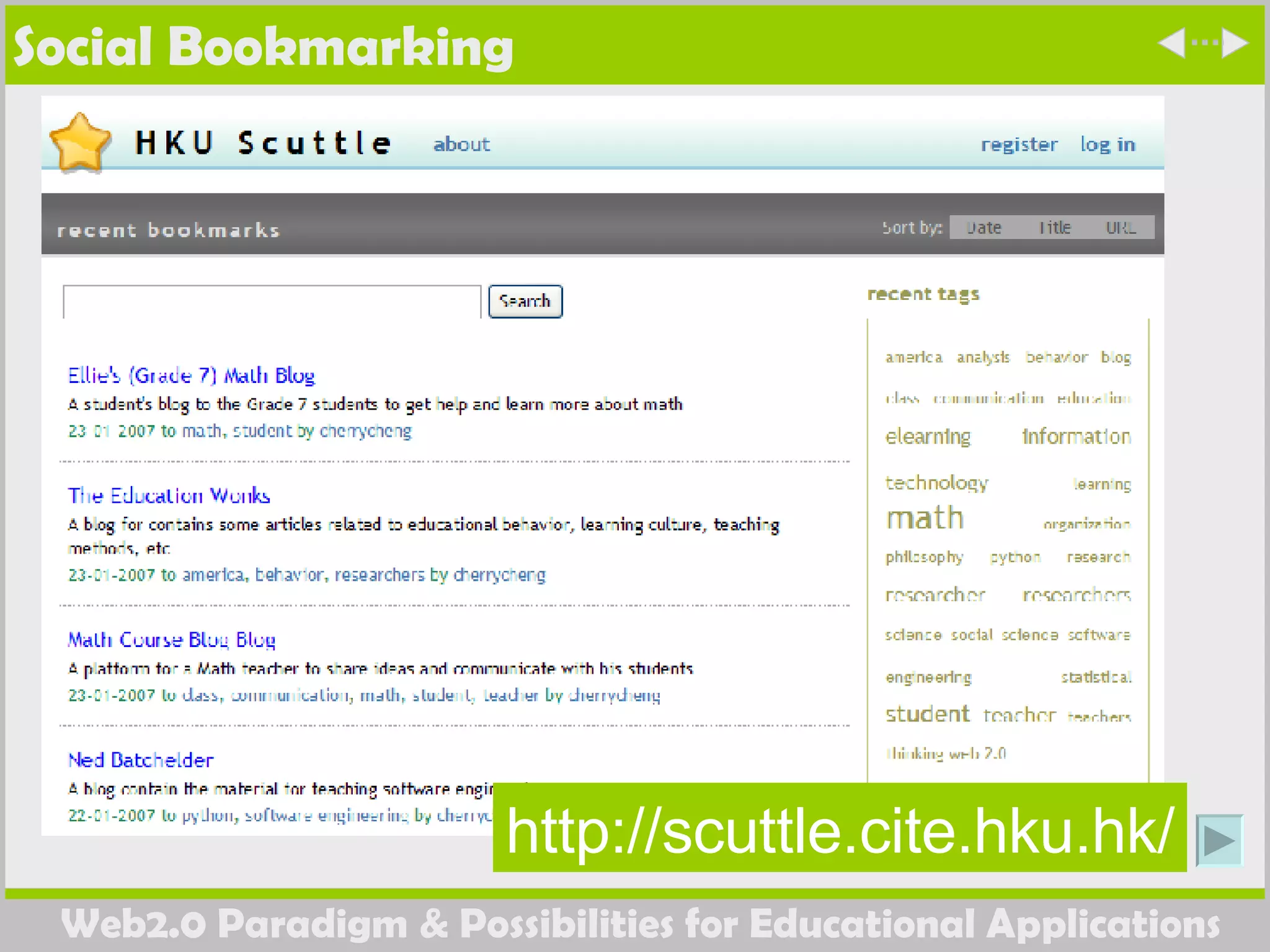Image resolution: width=1270 pixels, height=952 pixels.
Task: Click the america tag in recent tags
Action: click(914, 358)
